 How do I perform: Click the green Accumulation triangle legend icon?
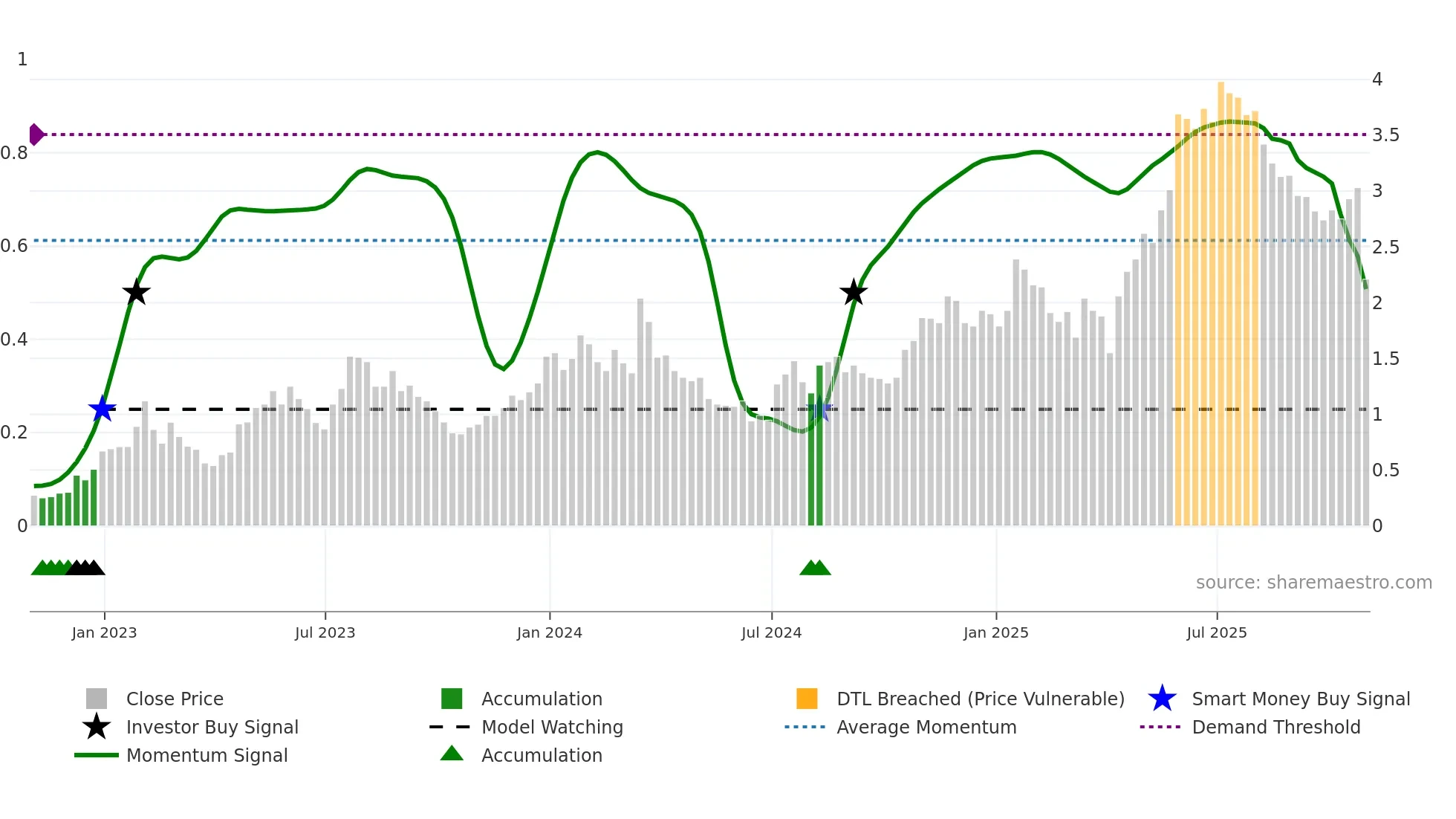[452, 754]
